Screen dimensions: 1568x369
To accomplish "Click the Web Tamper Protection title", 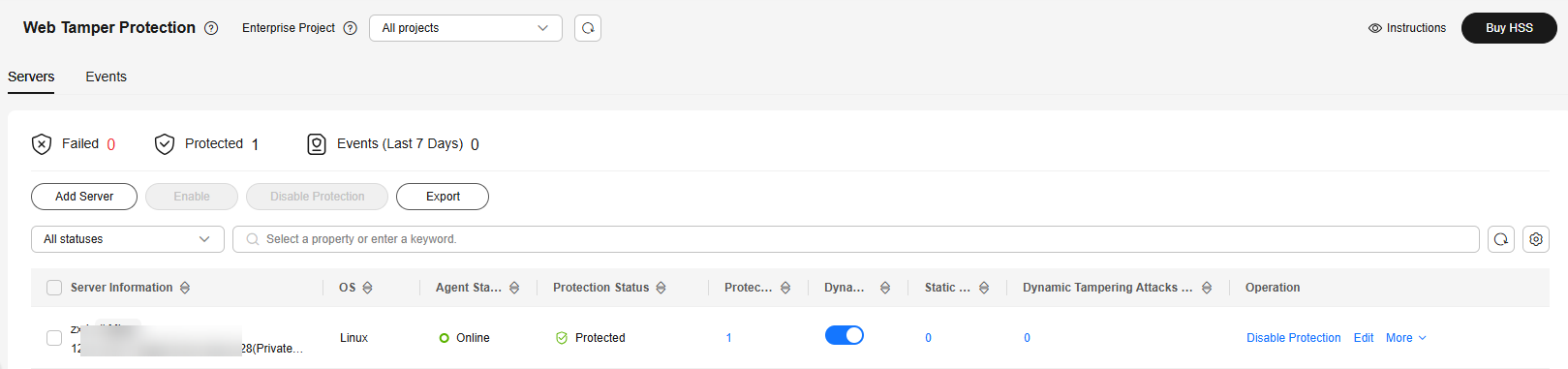I will tap(109, 28).
